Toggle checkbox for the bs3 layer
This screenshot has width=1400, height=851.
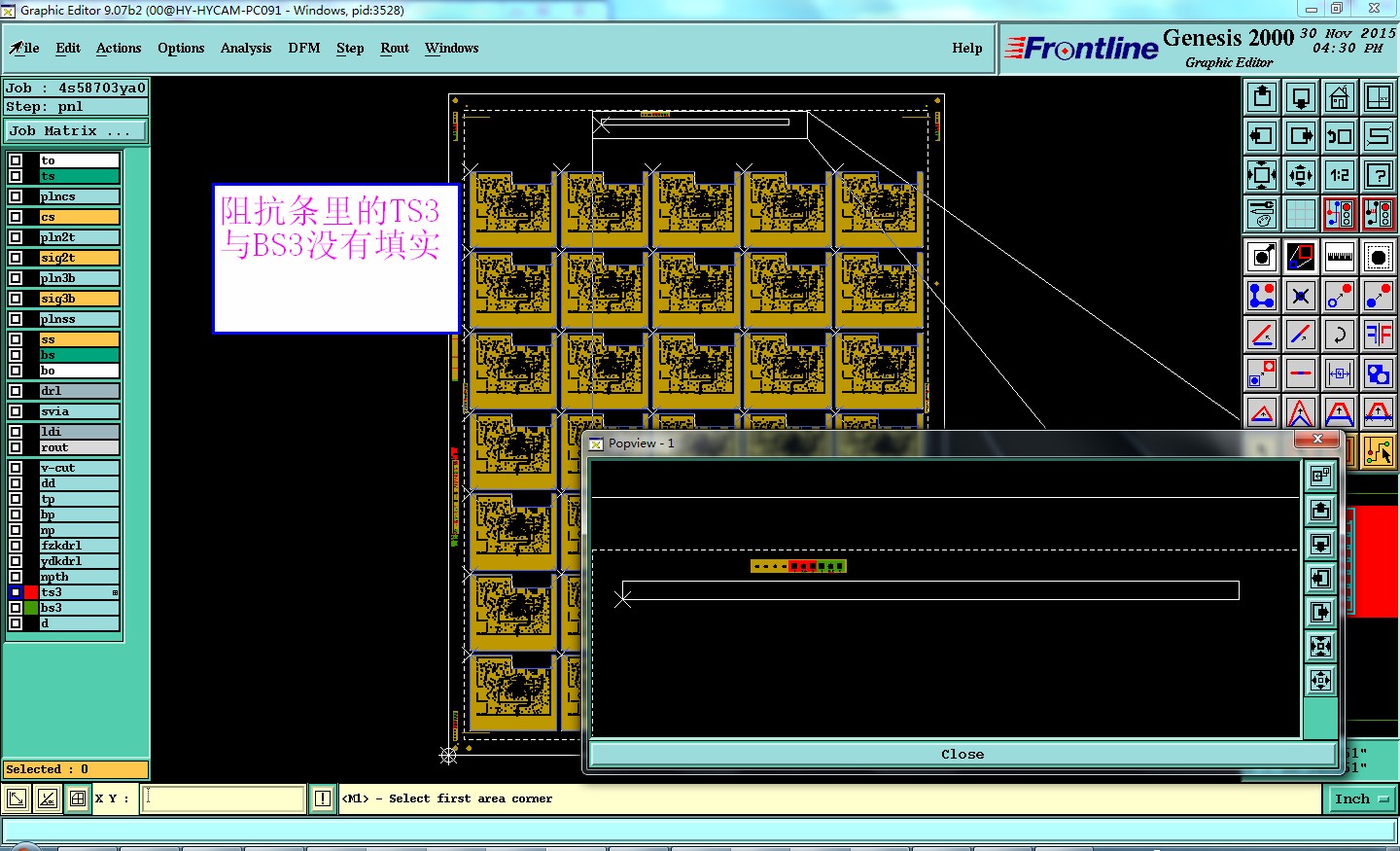click(16, 608)
